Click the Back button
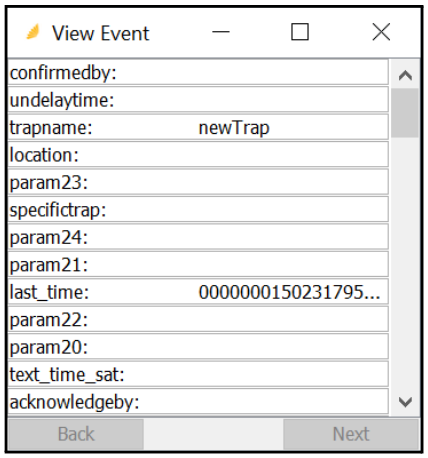The image size is (428, 458). (x=76, y=434)
